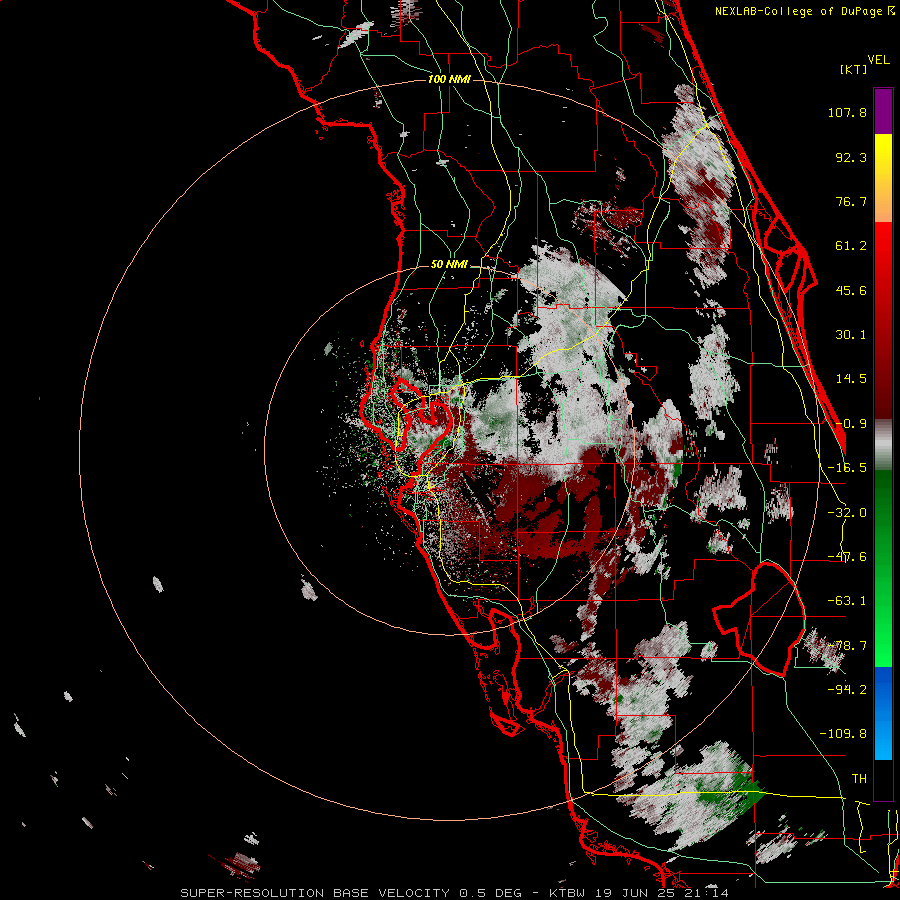This screenshot has width=900, height=900.
Task: Select the VEL legend title
Action: point(878,60)
